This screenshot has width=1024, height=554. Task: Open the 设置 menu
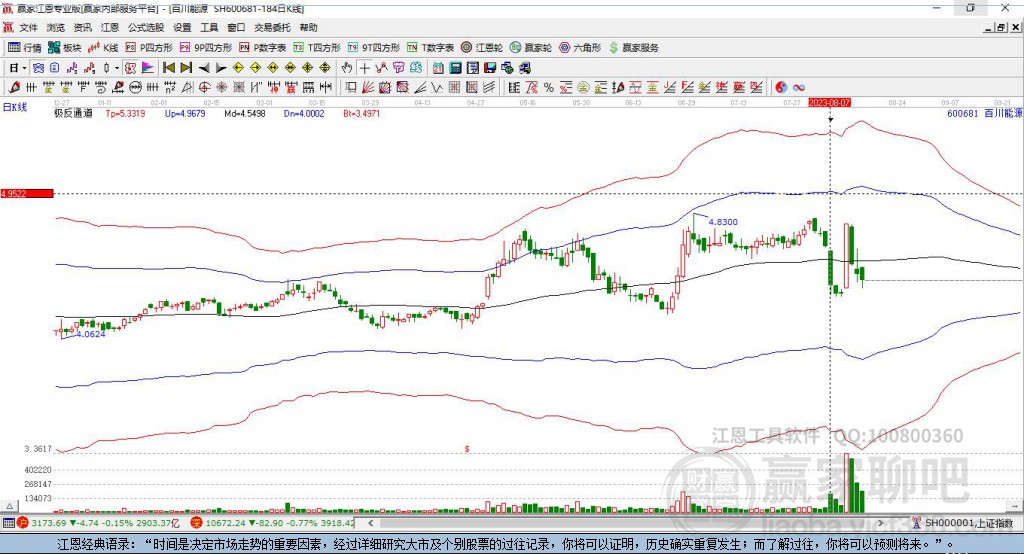pos(182,27)
